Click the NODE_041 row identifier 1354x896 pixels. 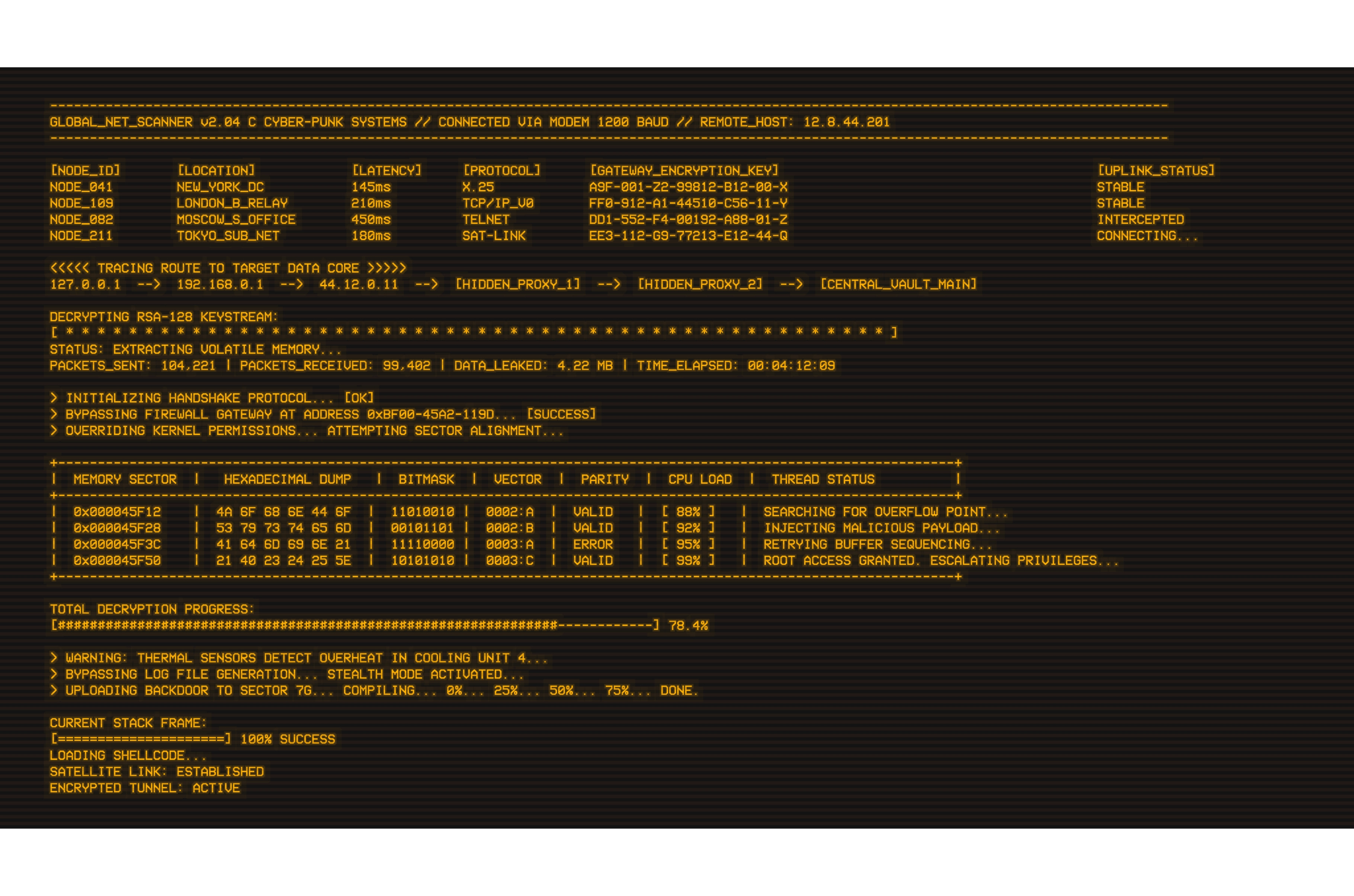(x=81, y=187)
